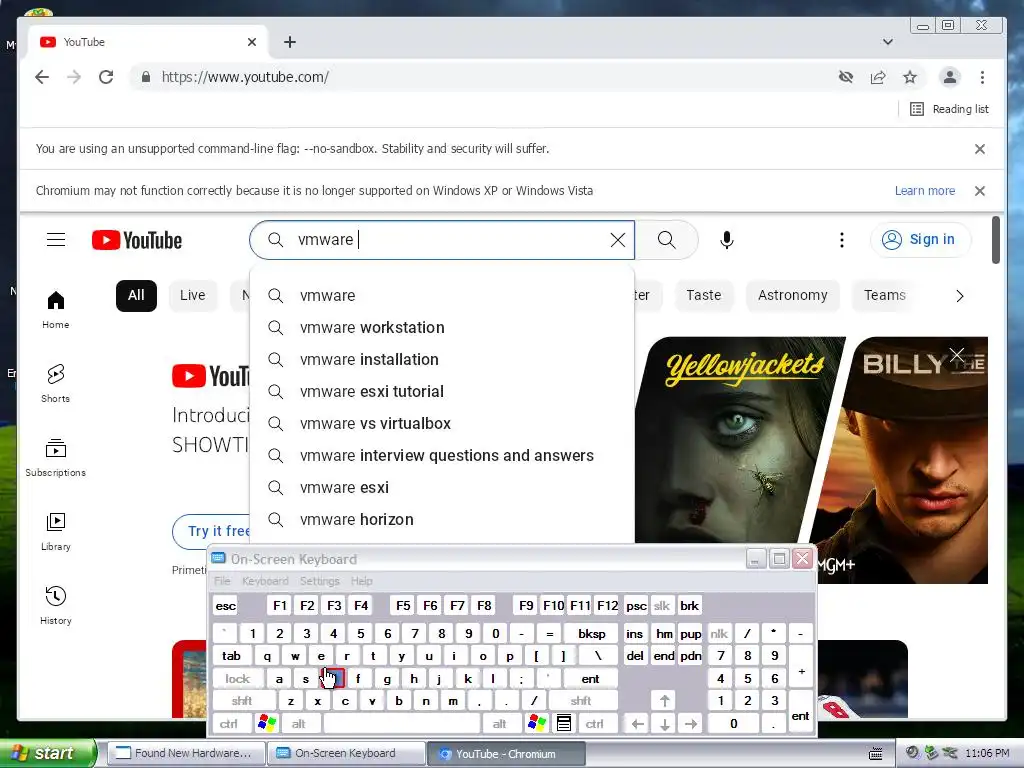Open the browser profile avatar button

(x=950, y=77)
